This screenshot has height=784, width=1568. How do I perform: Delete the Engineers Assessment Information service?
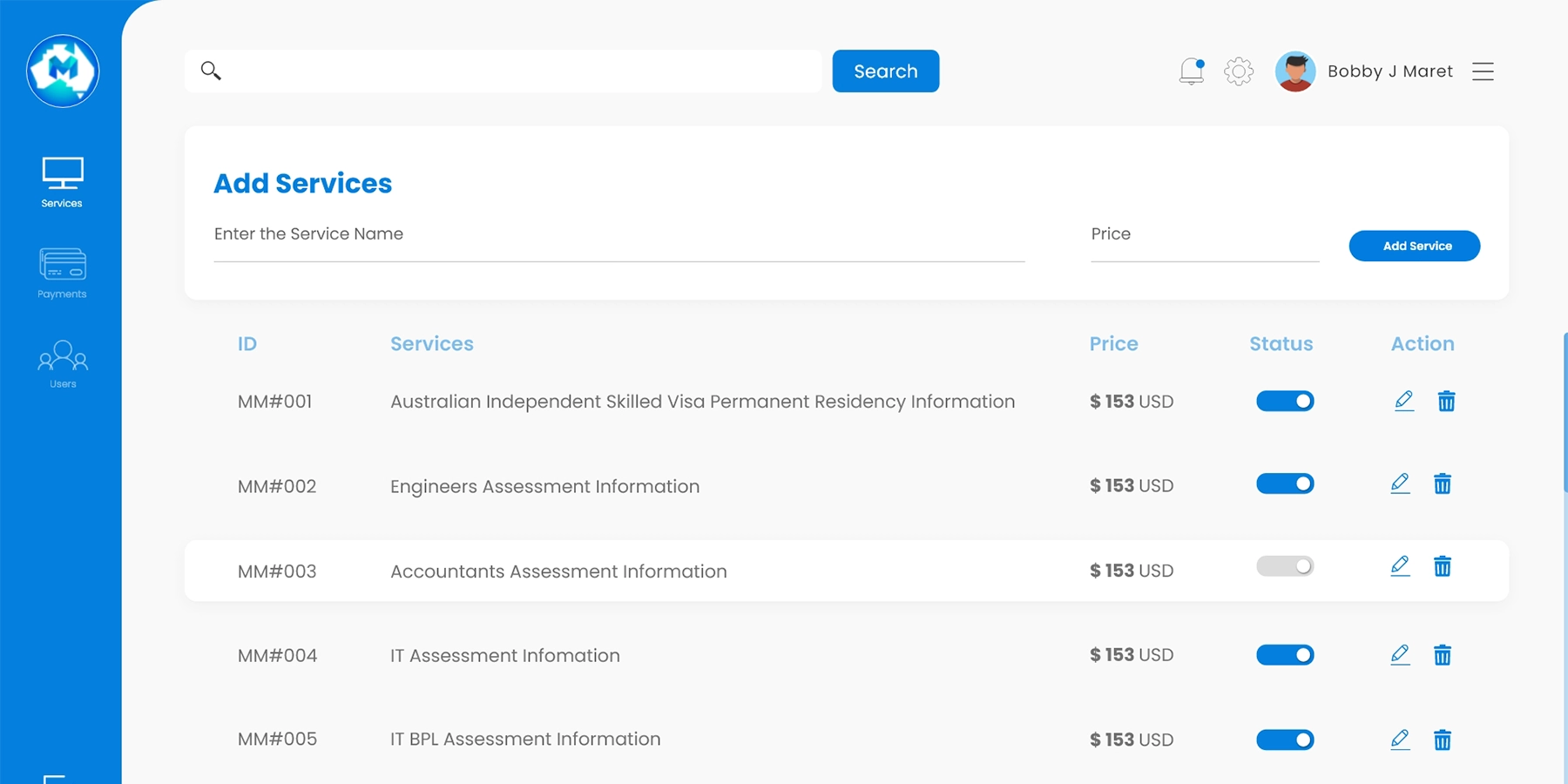[x=1443, y=484]
